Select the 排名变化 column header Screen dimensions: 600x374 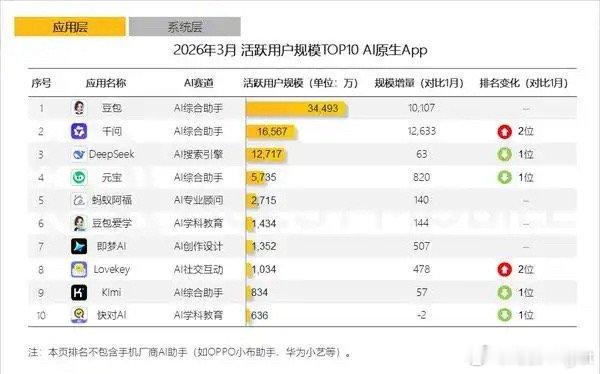(x=524, y=83)
